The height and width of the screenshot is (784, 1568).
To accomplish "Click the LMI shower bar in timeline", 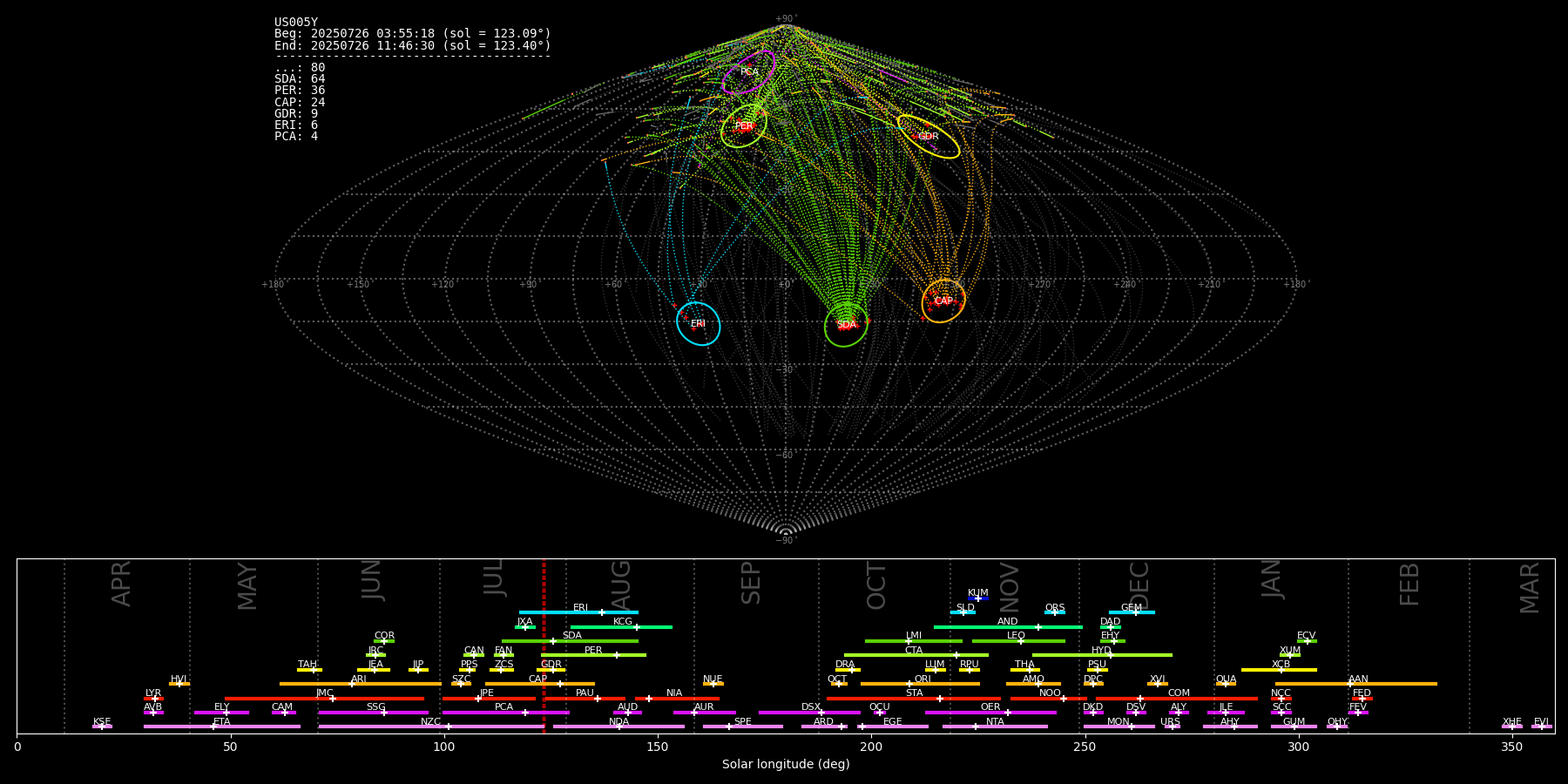I will point(914,641).
